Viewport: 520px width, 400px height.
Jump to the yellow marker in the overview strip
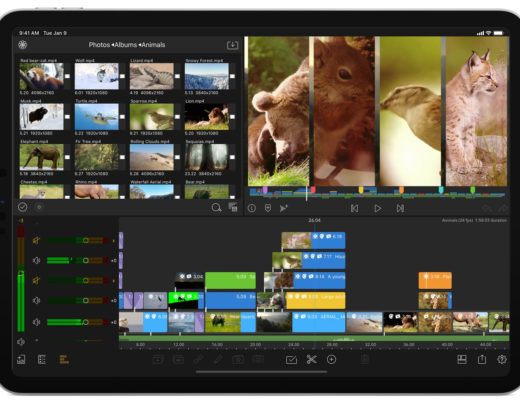pos(361,190)
